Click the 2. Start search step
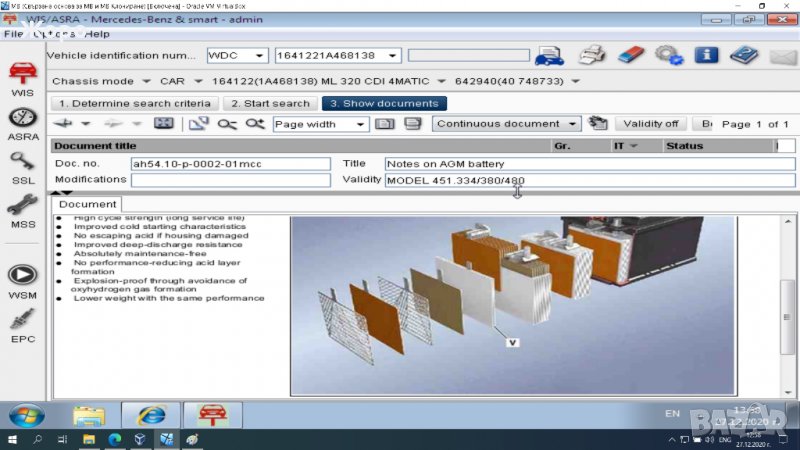Image resolution: width=800 pixels, height=450 pixels. pyautogui.click(x=269, y=103)
